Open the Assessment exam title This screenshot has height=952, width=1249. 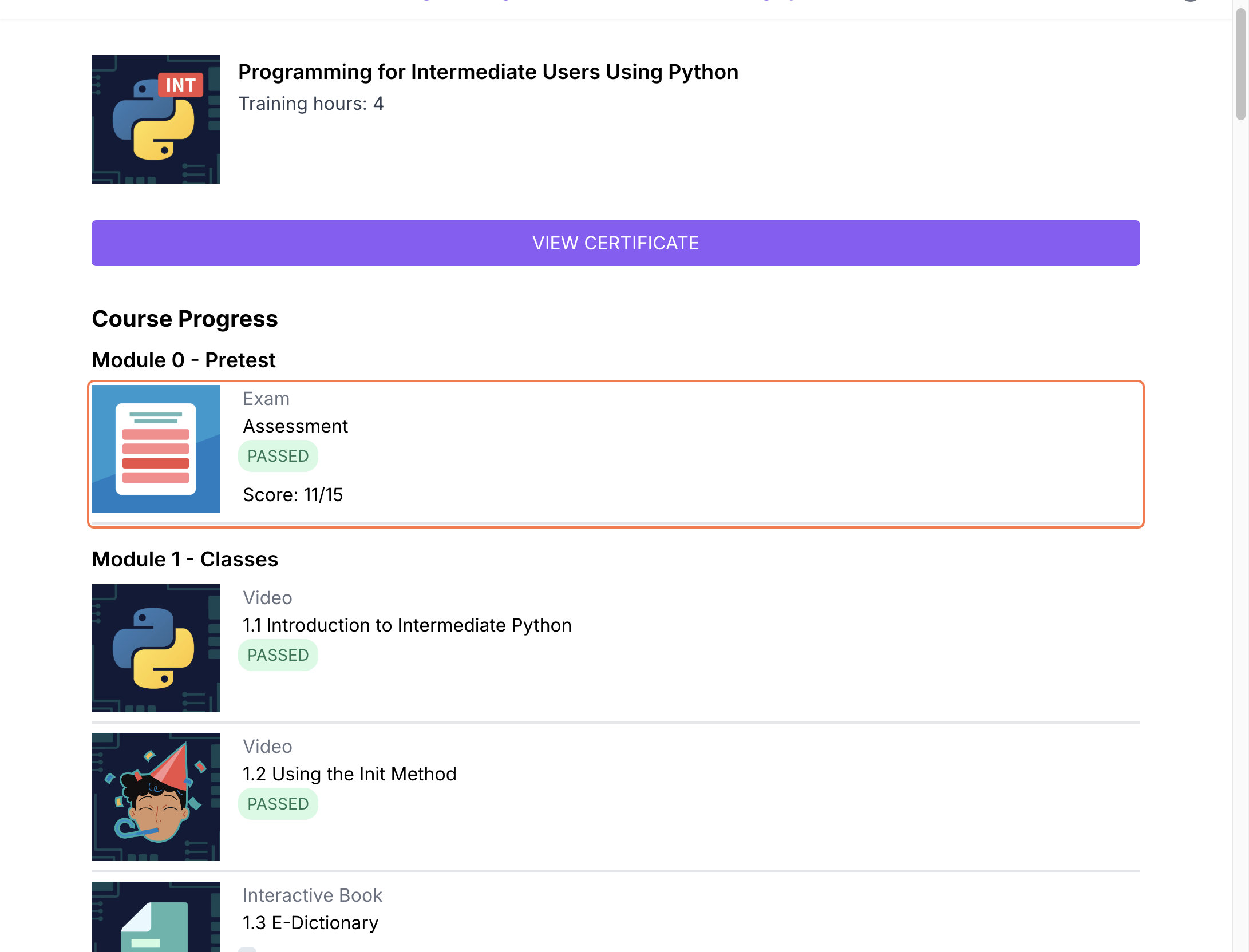click(x=295, y=426)
